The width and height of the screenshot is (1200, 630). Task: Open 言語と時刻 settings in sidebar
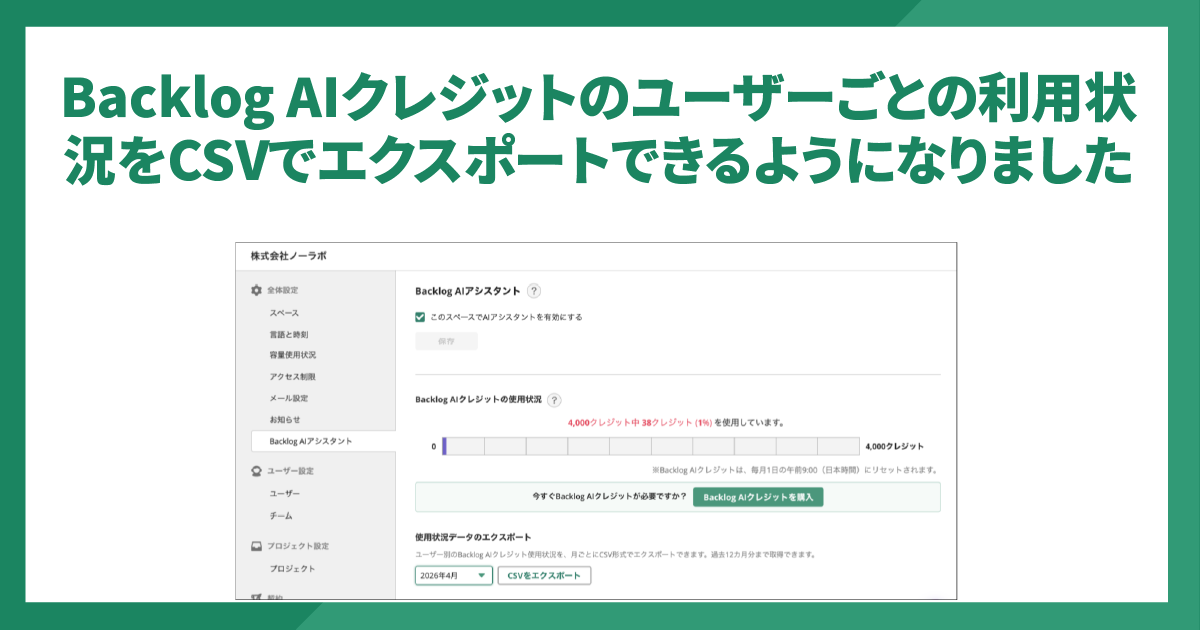pyautogui.click(x=288, y=334)
